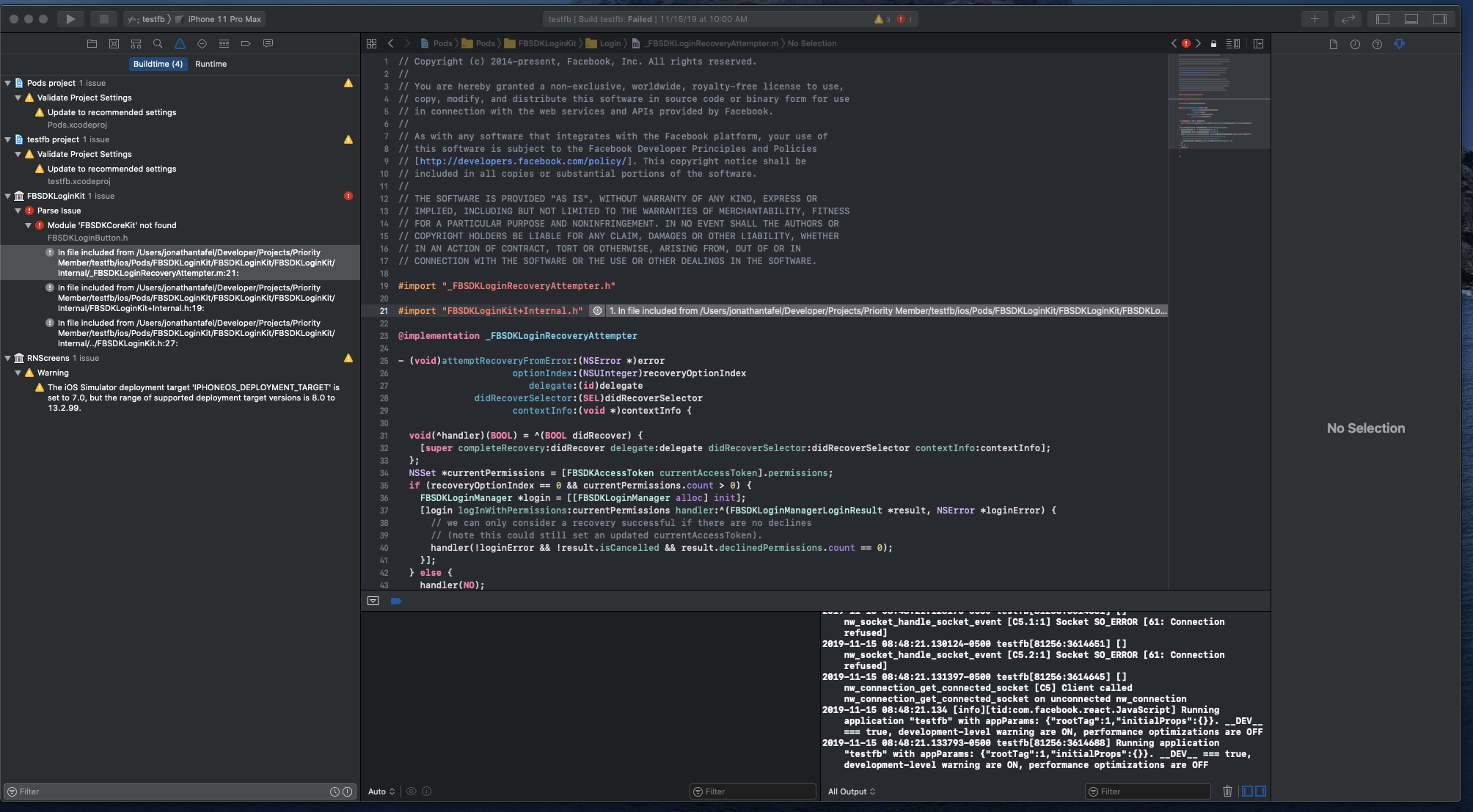Switch to the Find navigator magnifying glass
This screenshot has height=812, width=1473.
[158, 43]
